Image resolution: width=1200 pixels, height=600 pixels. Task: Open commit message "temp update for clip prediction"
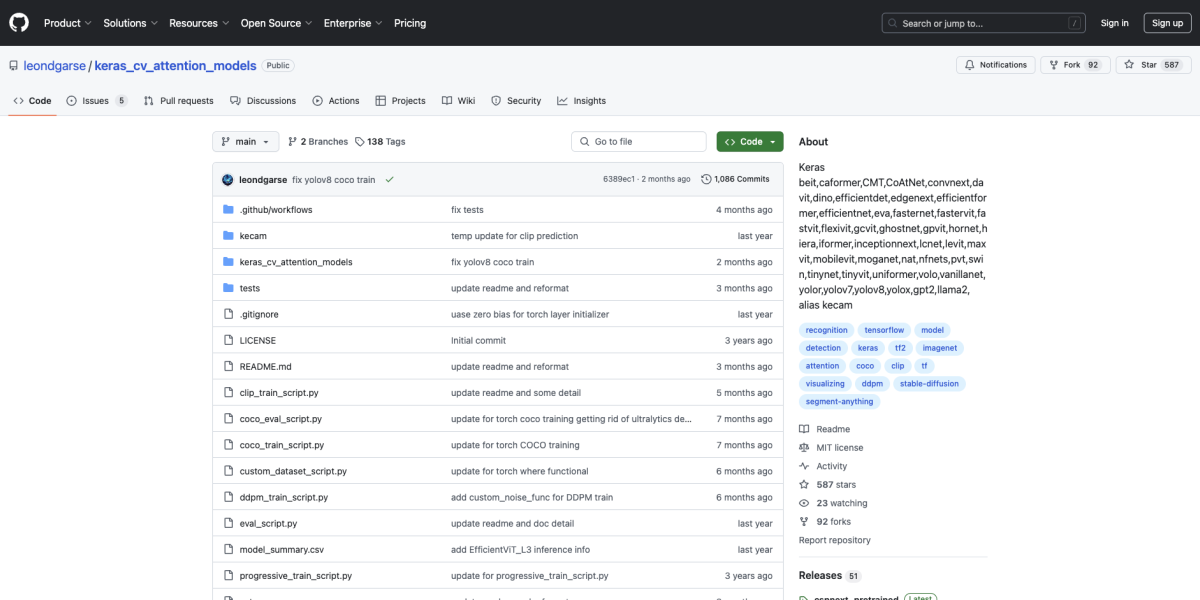click(x=515, y=236)
